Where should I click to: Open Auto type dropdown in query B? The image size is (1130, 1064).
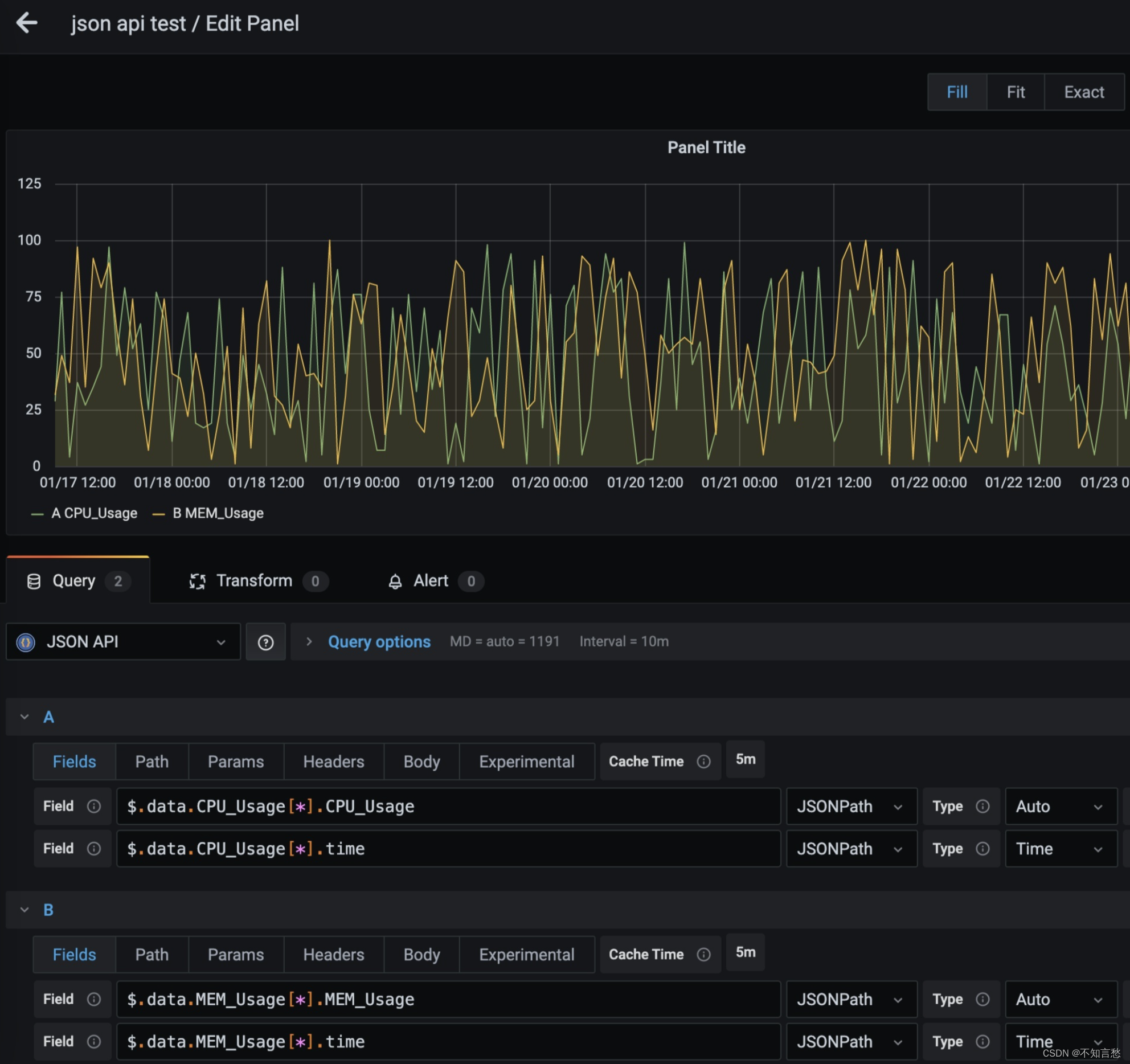tap(1061, 999)
